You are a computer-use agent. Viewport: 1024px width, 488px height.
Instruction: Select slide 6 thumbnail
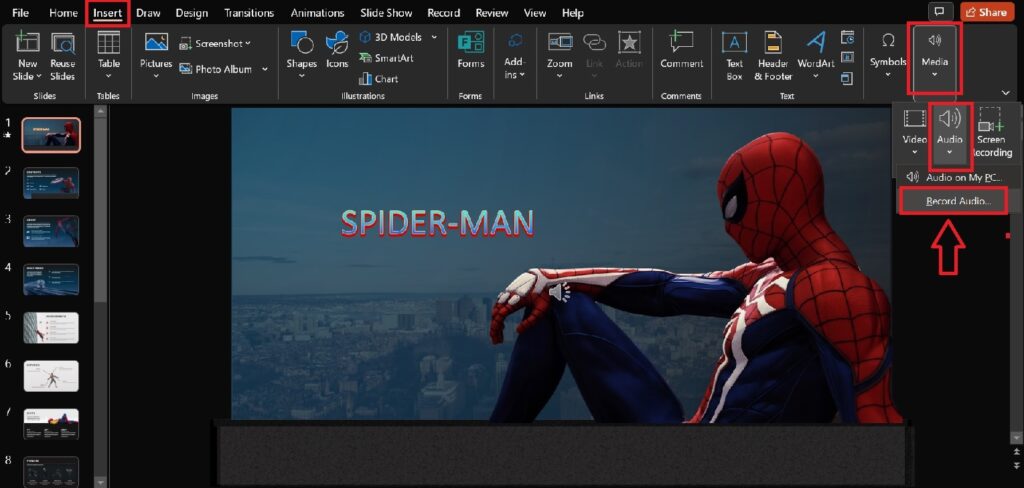[x=51, y=376]
